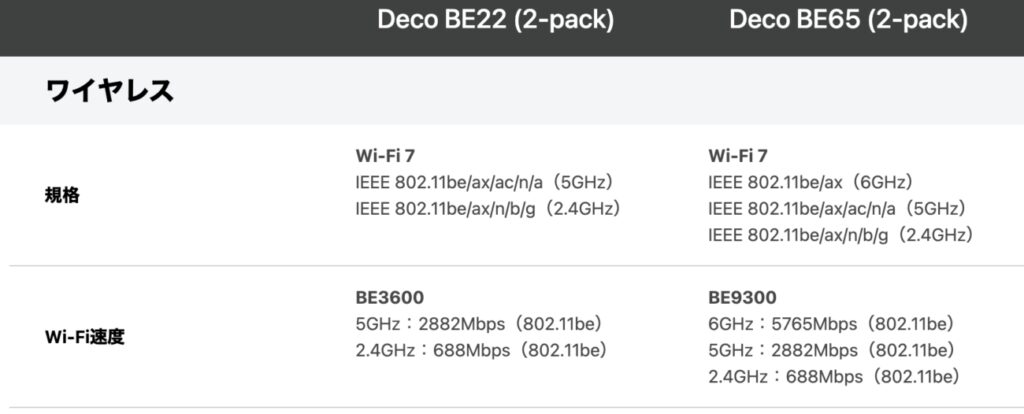The image size is (1024, 414).
Task: Collapse the ワイヤレス section header
Action: tap(110, 91)
